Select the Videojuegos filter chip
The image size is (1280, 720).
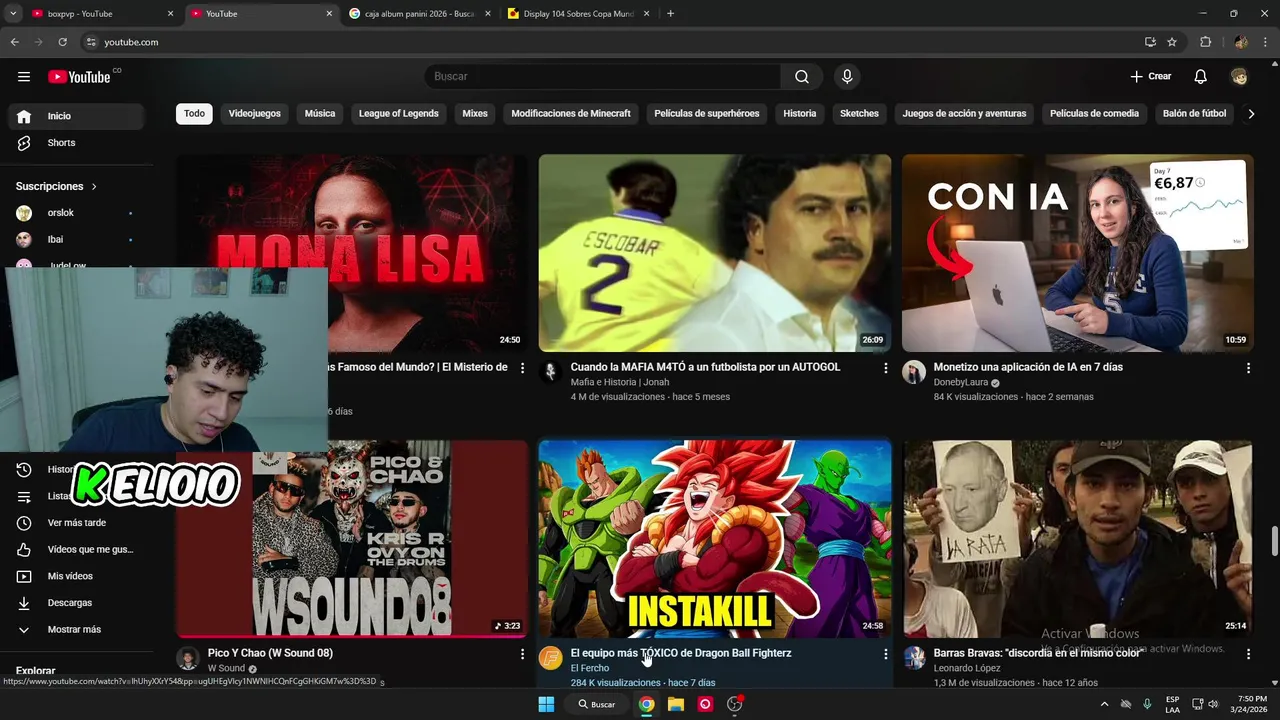point(254,114)
